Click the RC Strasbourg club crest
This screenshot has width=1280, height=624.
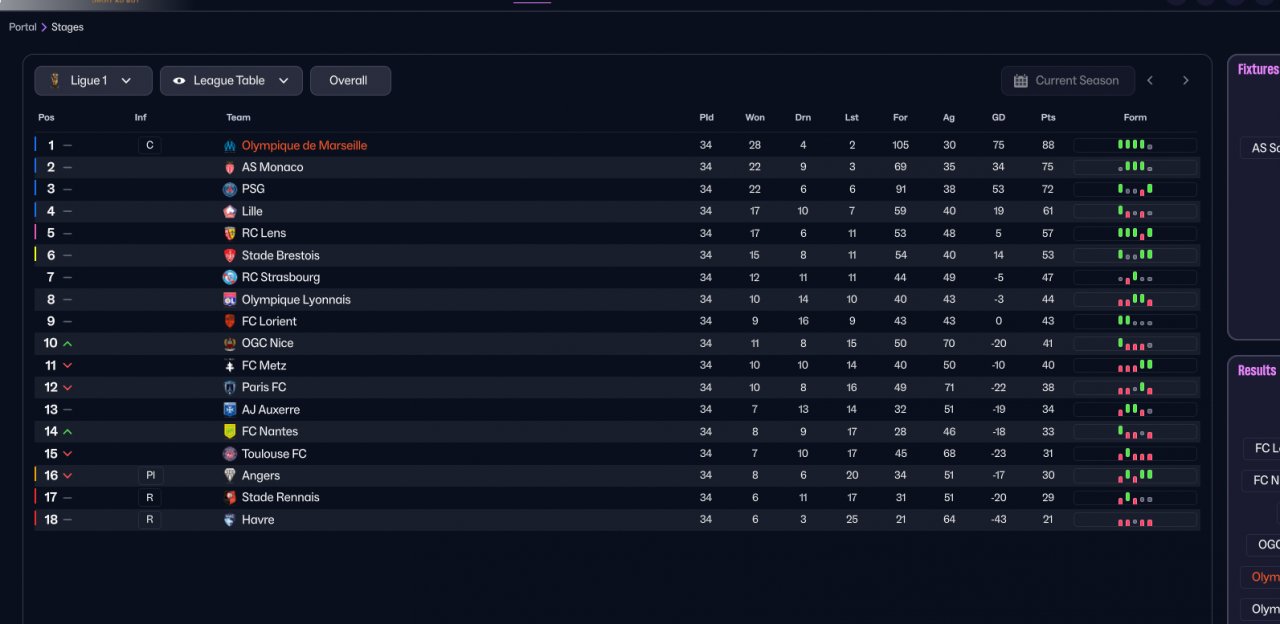click(230, 278)
